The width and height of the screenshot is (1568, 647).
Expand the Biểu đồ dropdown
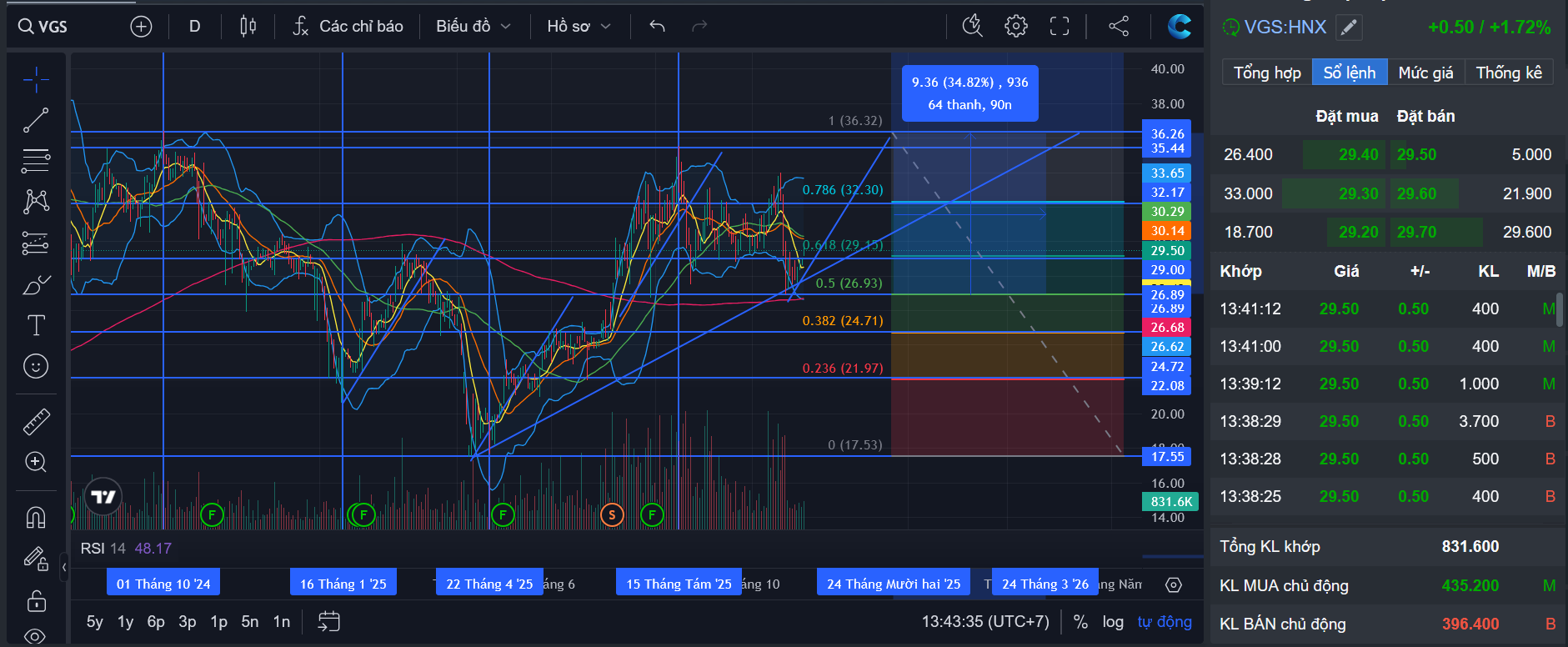[x=473, y=27]
